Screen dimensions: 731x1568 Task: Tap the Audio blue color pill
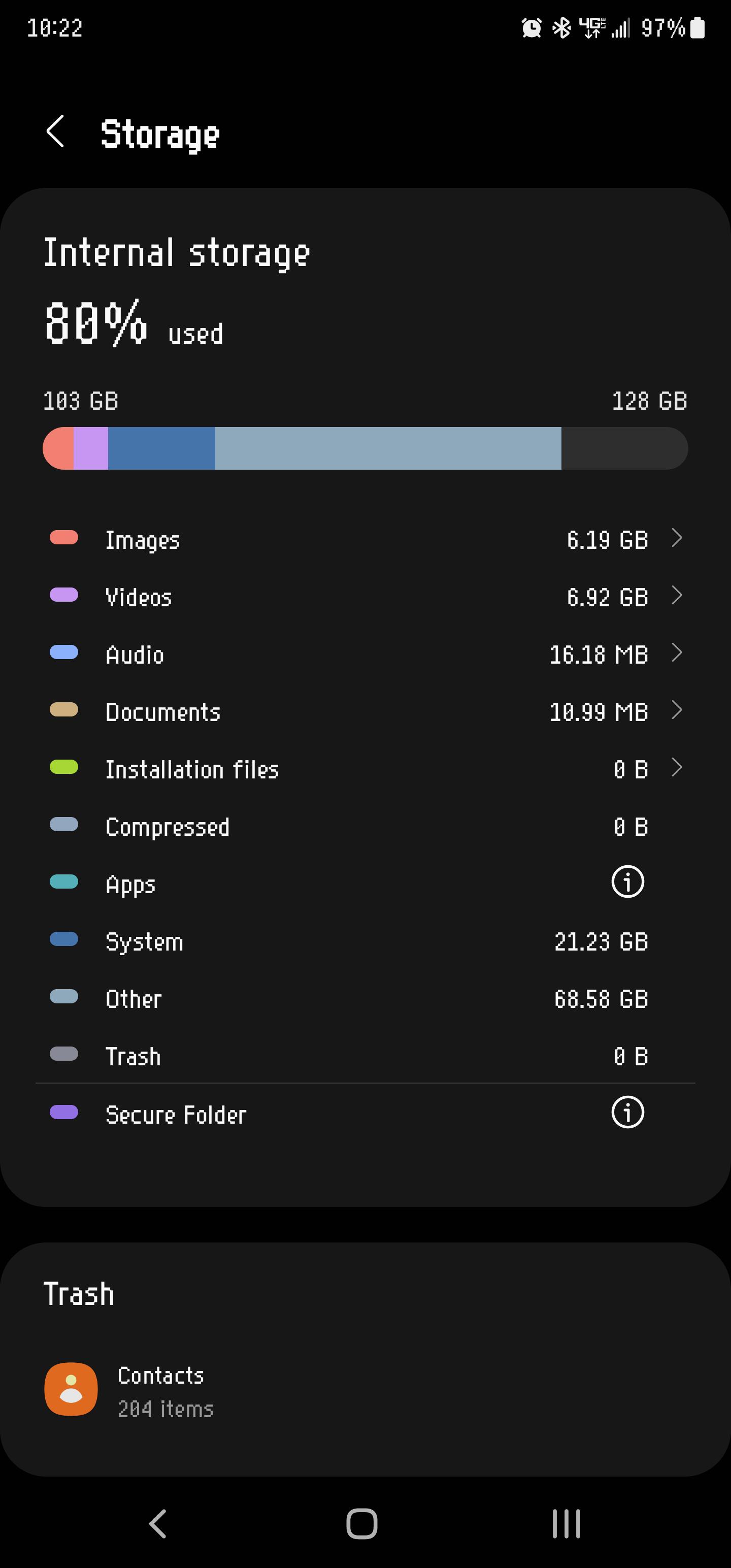64,652
